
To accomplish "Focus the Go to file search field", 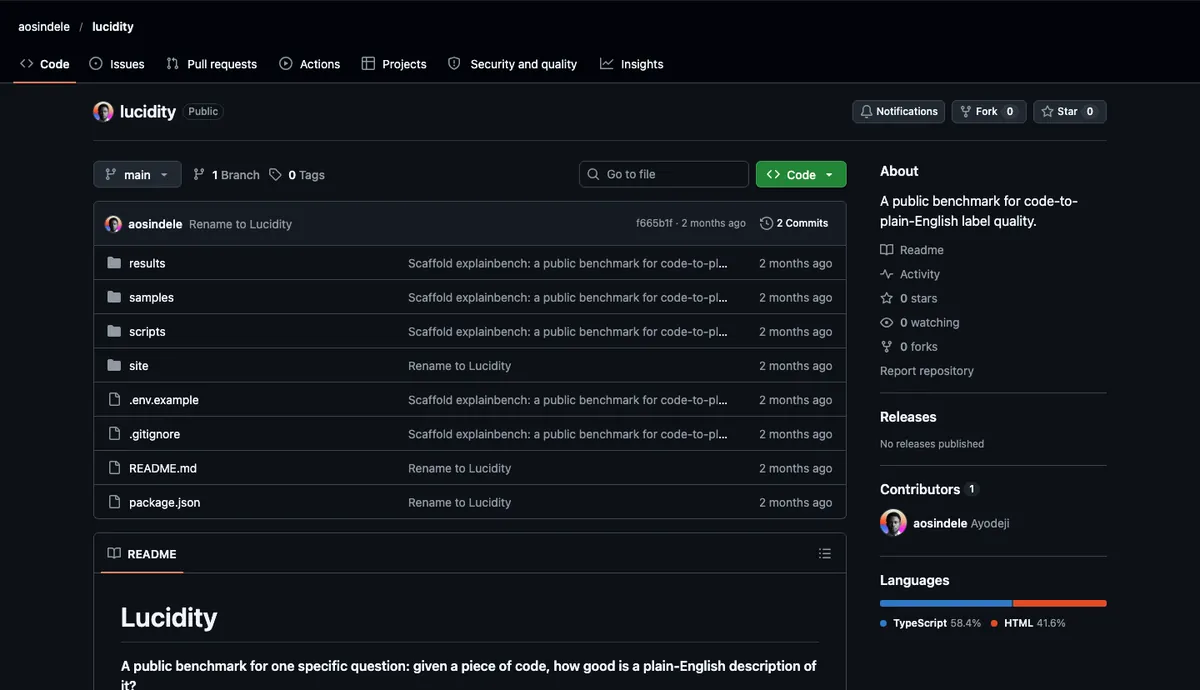I will pos(664,174).
